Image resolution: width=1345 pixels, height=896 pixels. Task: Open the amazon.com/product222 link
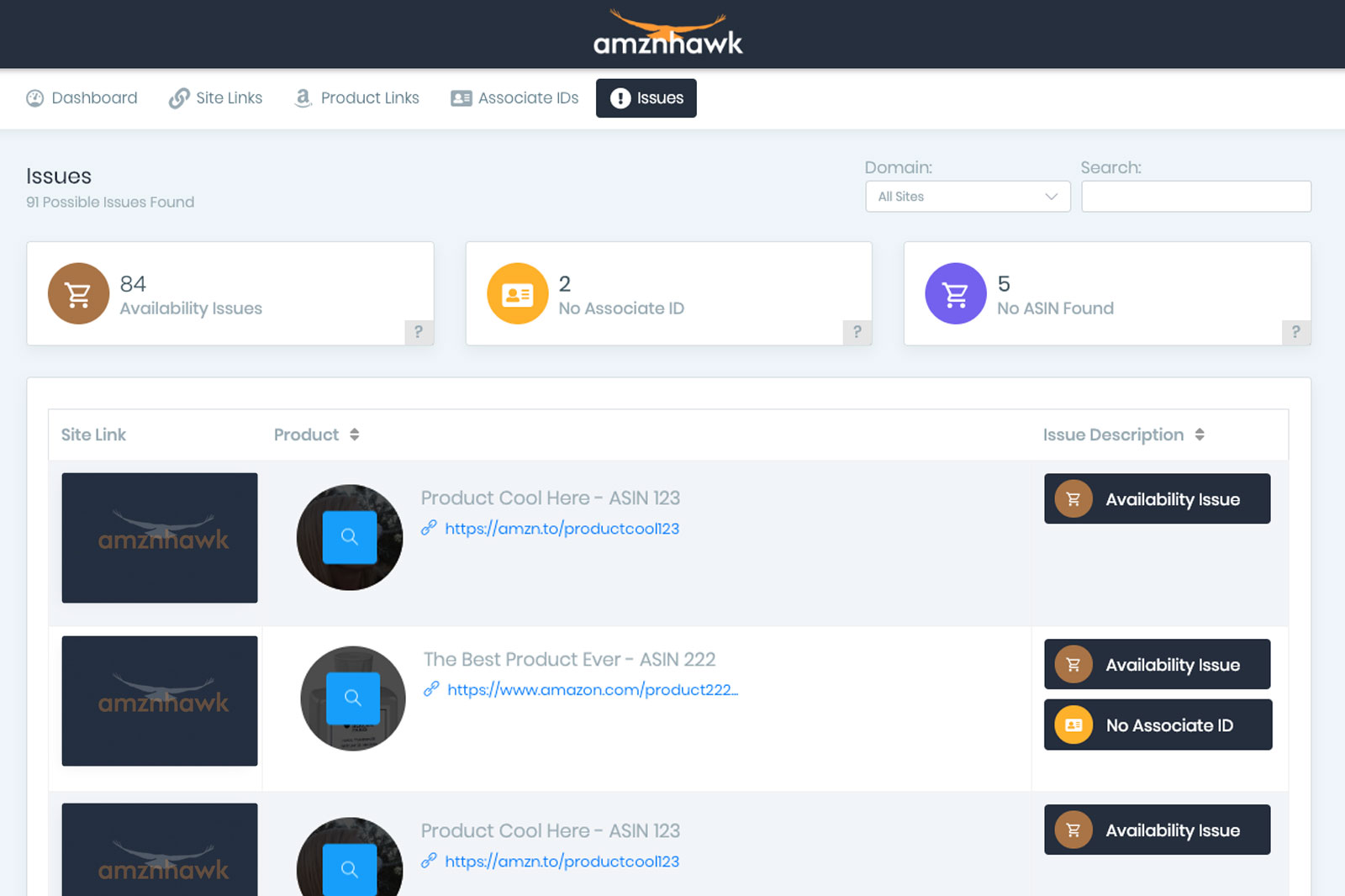pos(593,690)
